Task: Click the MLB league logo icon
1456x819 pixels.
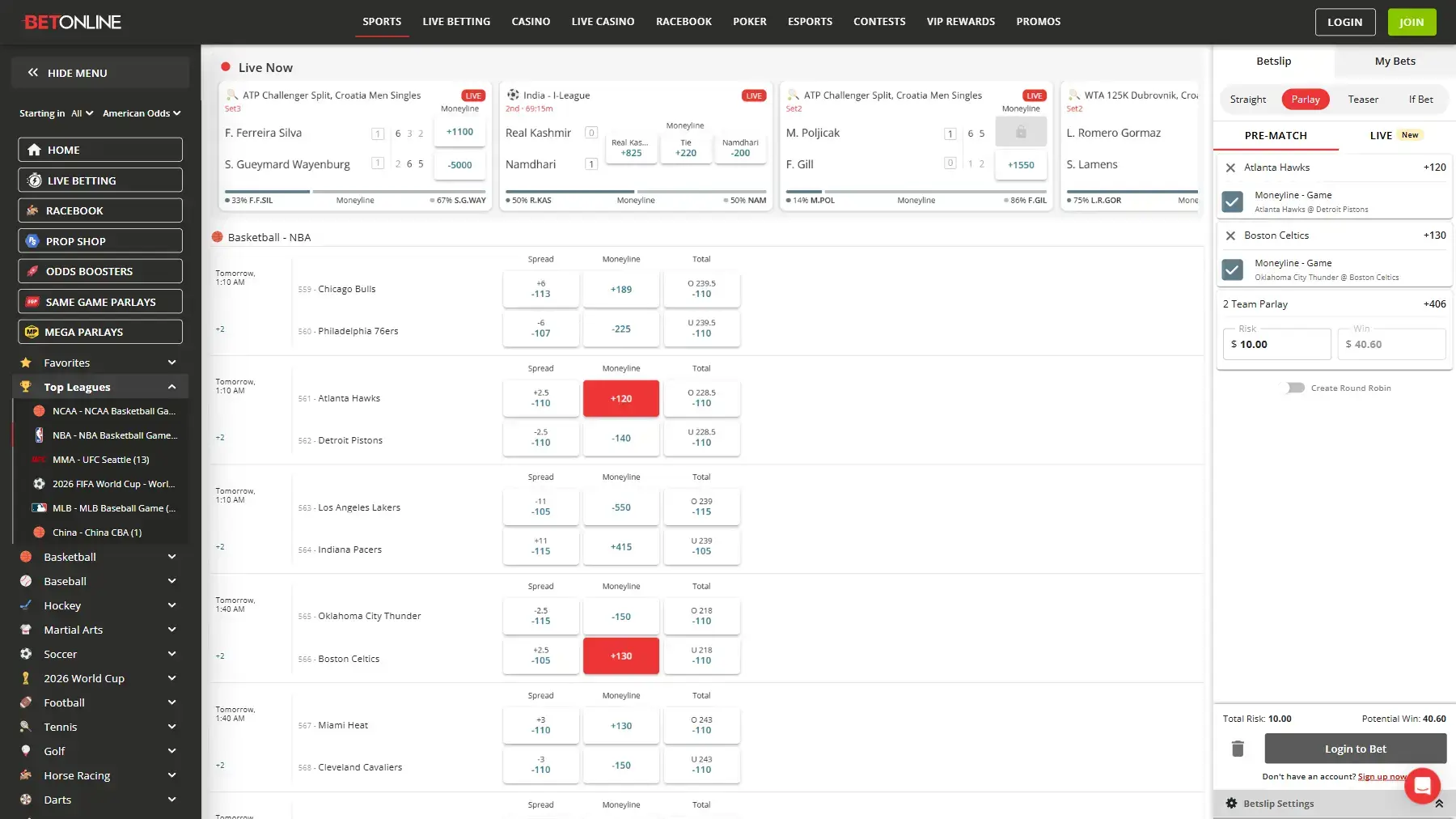Action: point(39,508)
